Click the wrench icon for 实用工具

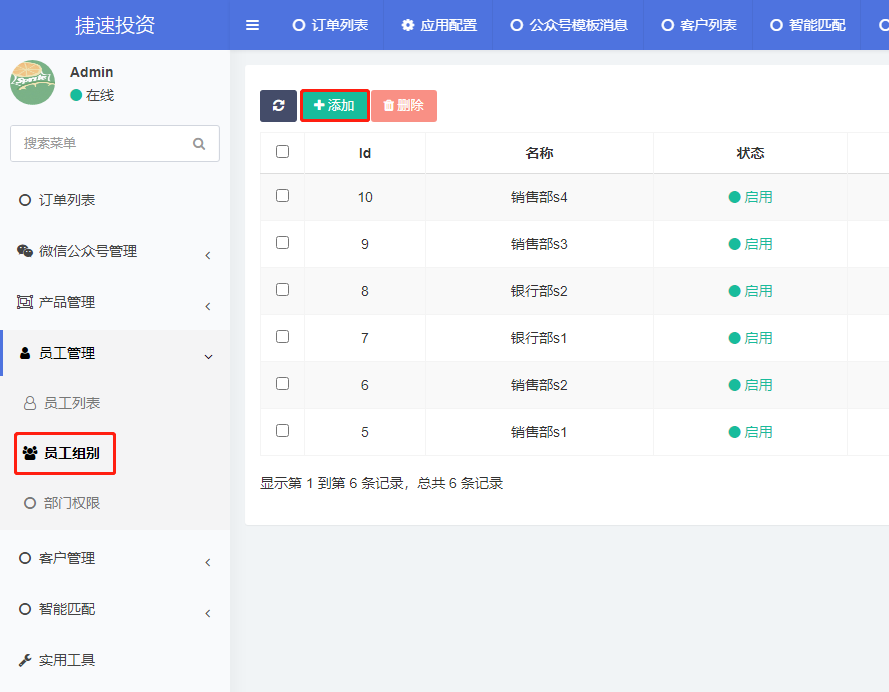[x=25, y=660]
